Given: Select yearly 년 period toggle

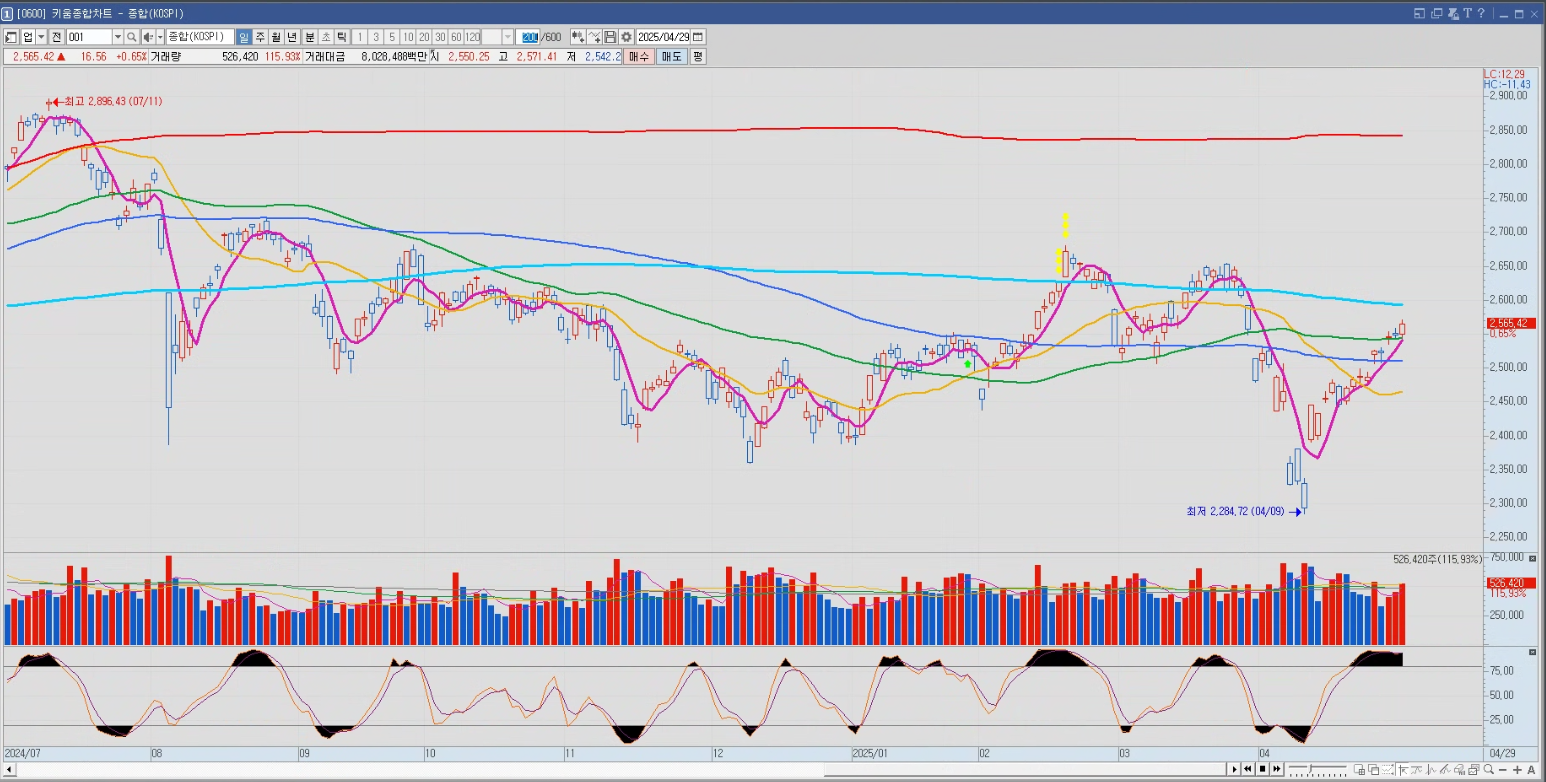Looking at the screenshot, I should 292,37.
